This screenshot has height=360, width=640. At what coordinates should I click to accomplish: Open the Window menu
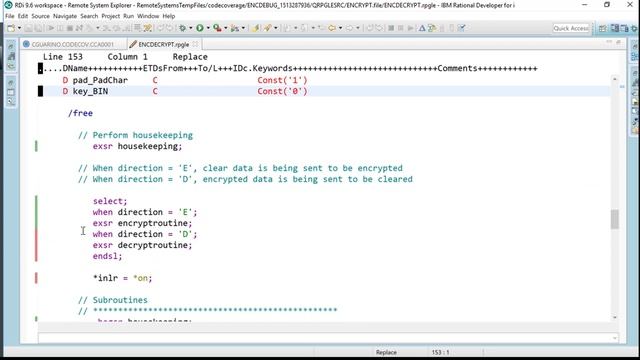click(148, 16)
